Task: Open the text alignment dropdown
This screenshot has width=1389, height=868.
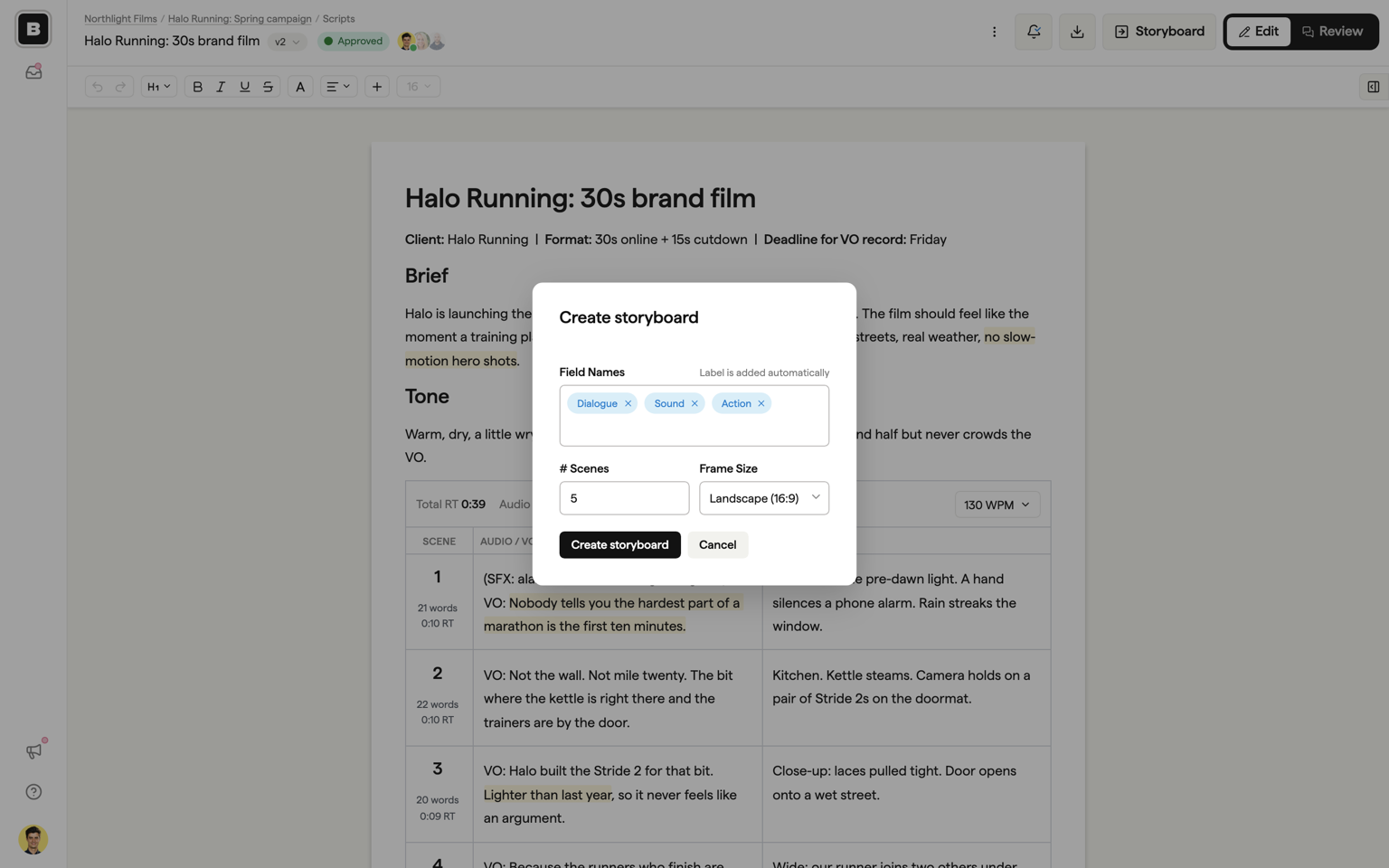Action: 338,87
